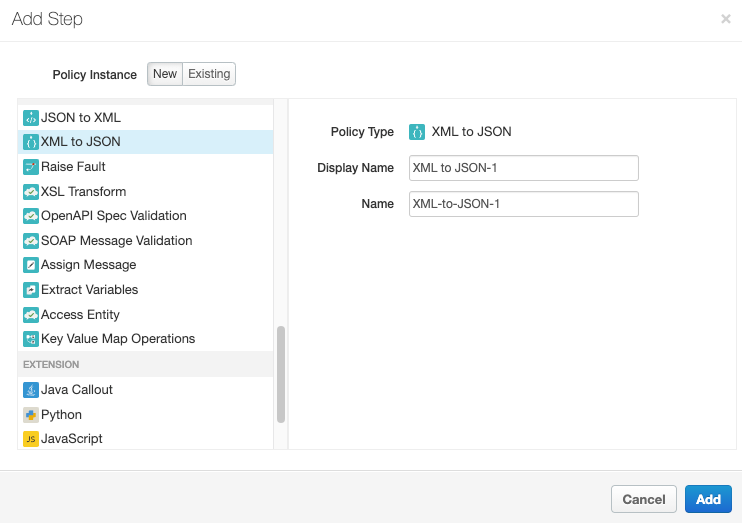Switch Policy Instance to New
742x523 pixels.
pyautogui.click(x=165, y=74)
